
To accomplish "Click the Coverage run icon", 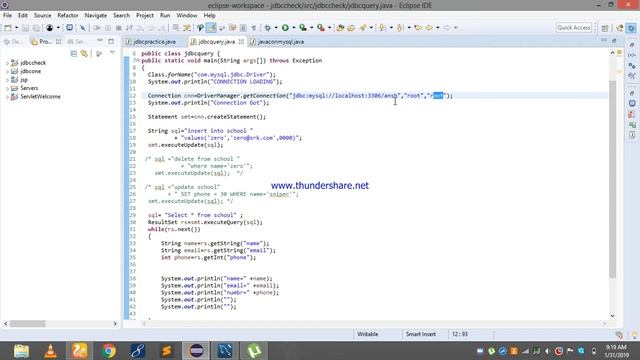I will [303, 28].
